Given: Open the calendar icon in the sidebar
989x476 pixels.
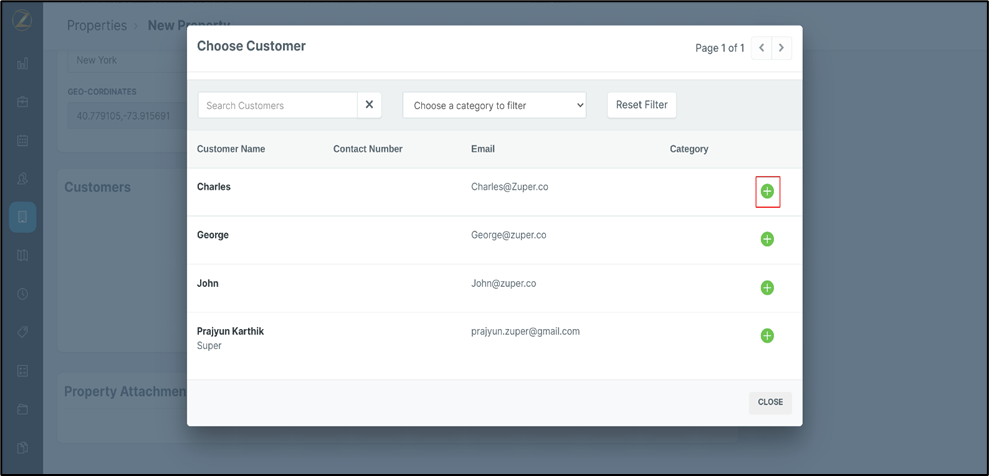Looking at the screenshot, I should (22, 141).
